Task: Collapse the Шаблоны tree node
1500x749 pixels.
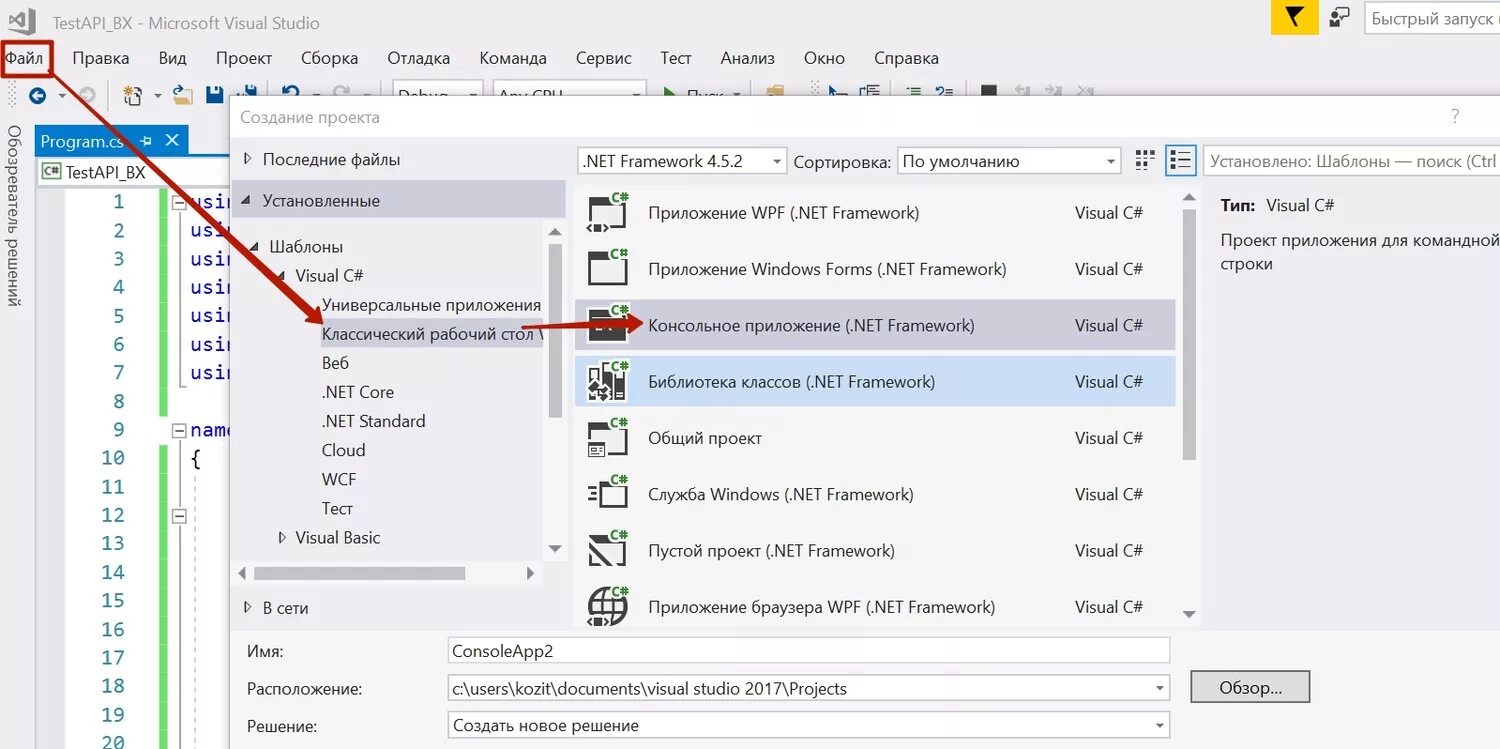Action: [x=255, y=247]
